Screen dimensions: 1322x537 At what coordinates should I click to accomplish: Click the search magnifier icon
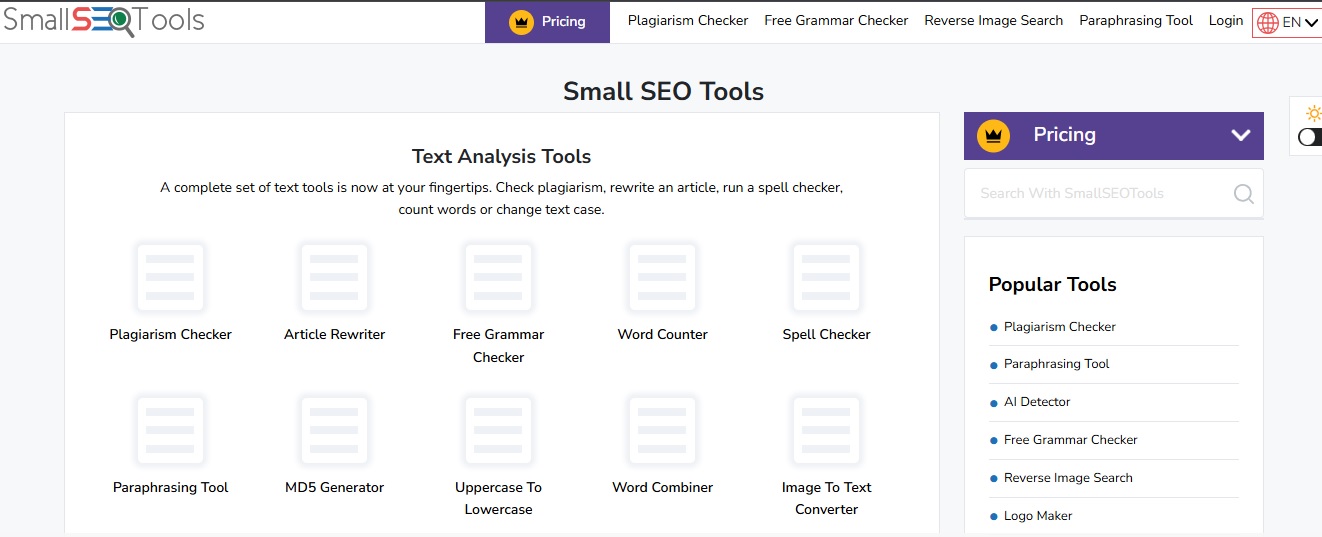pos(1243,193)
